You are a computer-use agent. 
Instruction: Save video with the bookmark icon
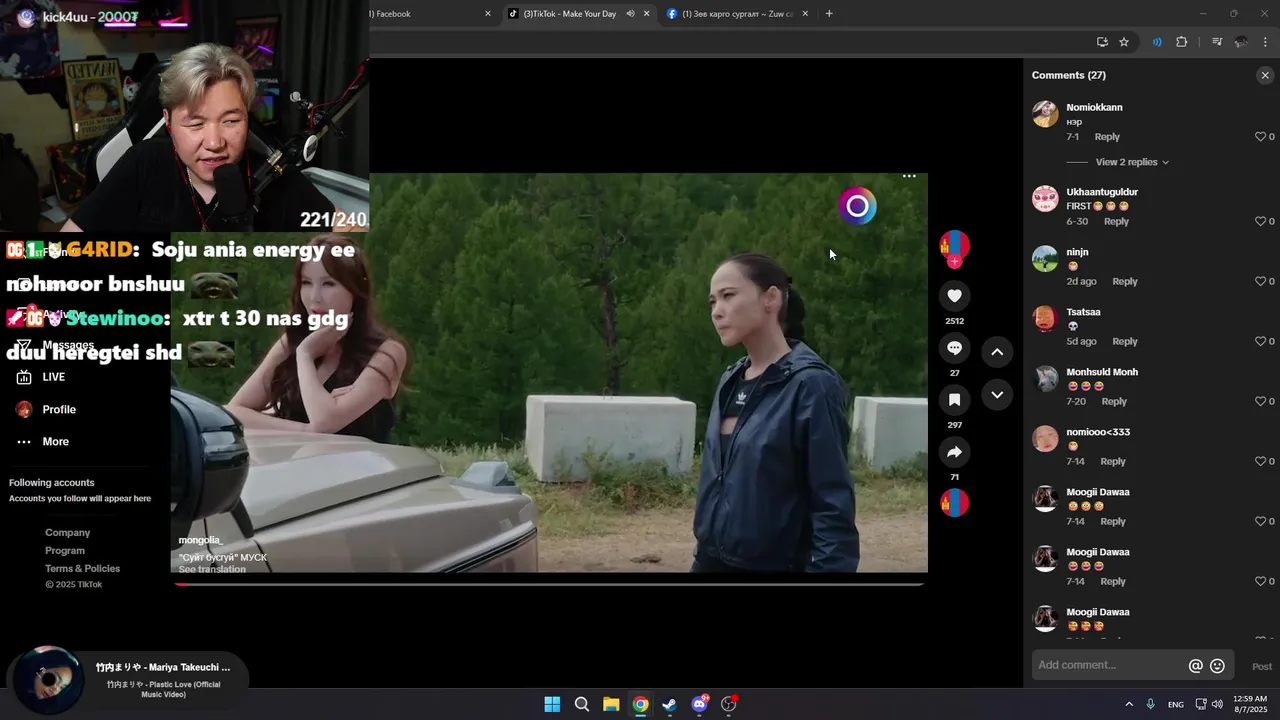(x=954, y=400)
